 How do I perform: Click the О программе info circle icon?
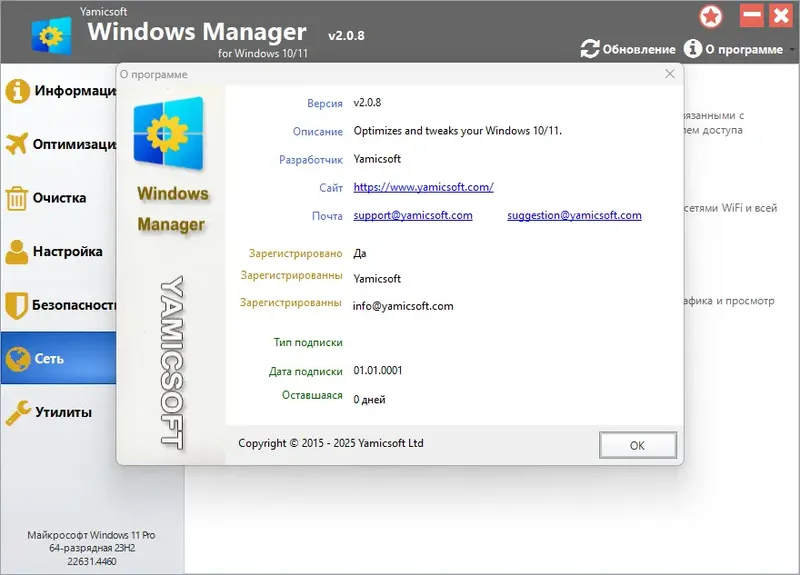point(692,49)
